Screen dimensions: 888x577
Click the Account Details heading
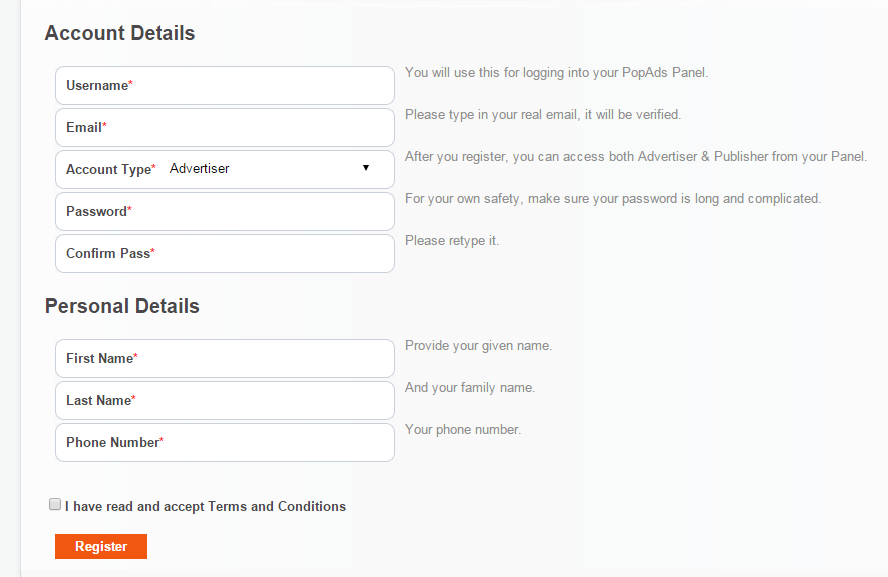(x=120, y=33)
